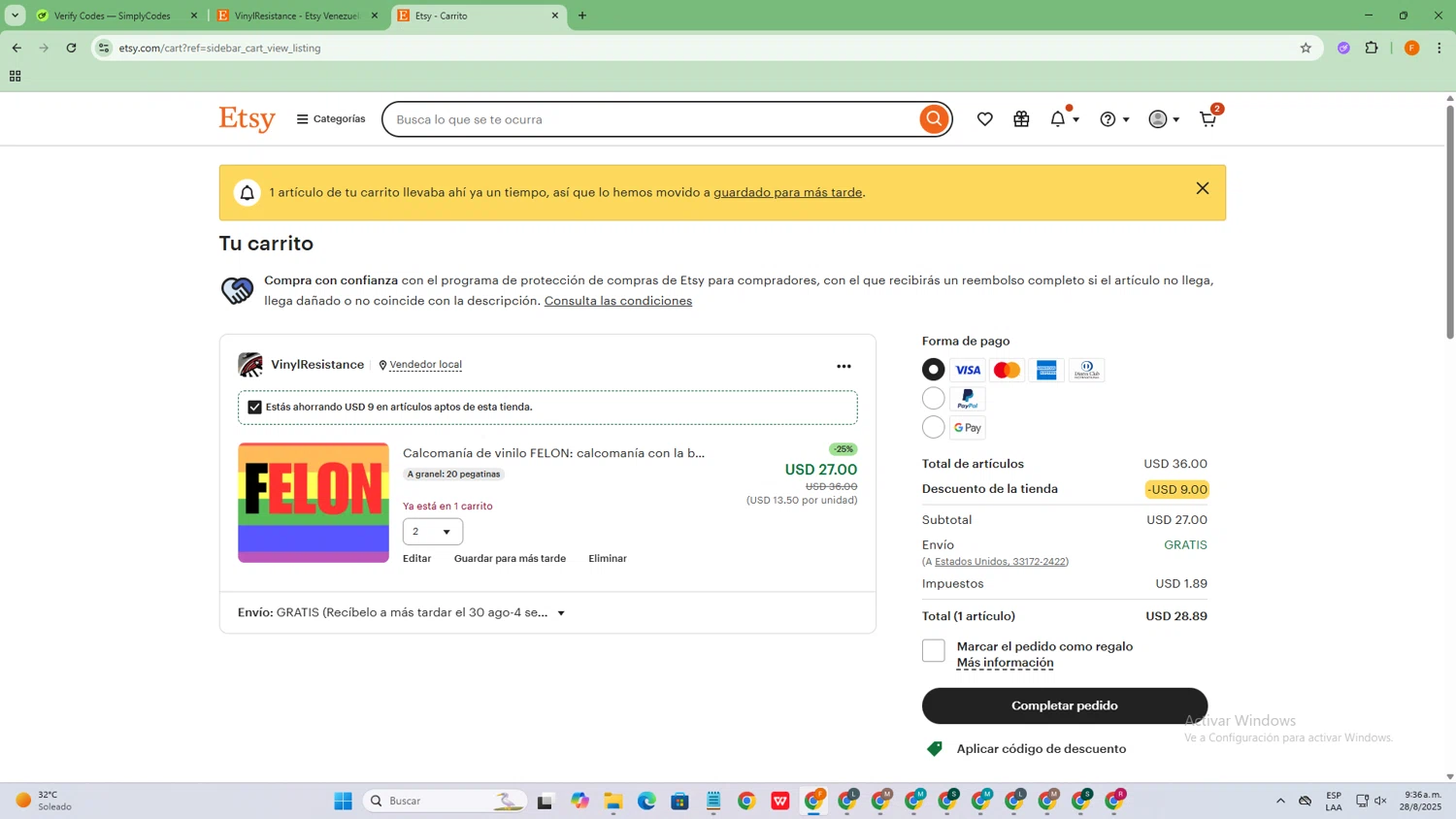Switch to VinylResistance Etsy Venezuela tab
This screenshot has height=819, width=1456.
tap(296, 16)
